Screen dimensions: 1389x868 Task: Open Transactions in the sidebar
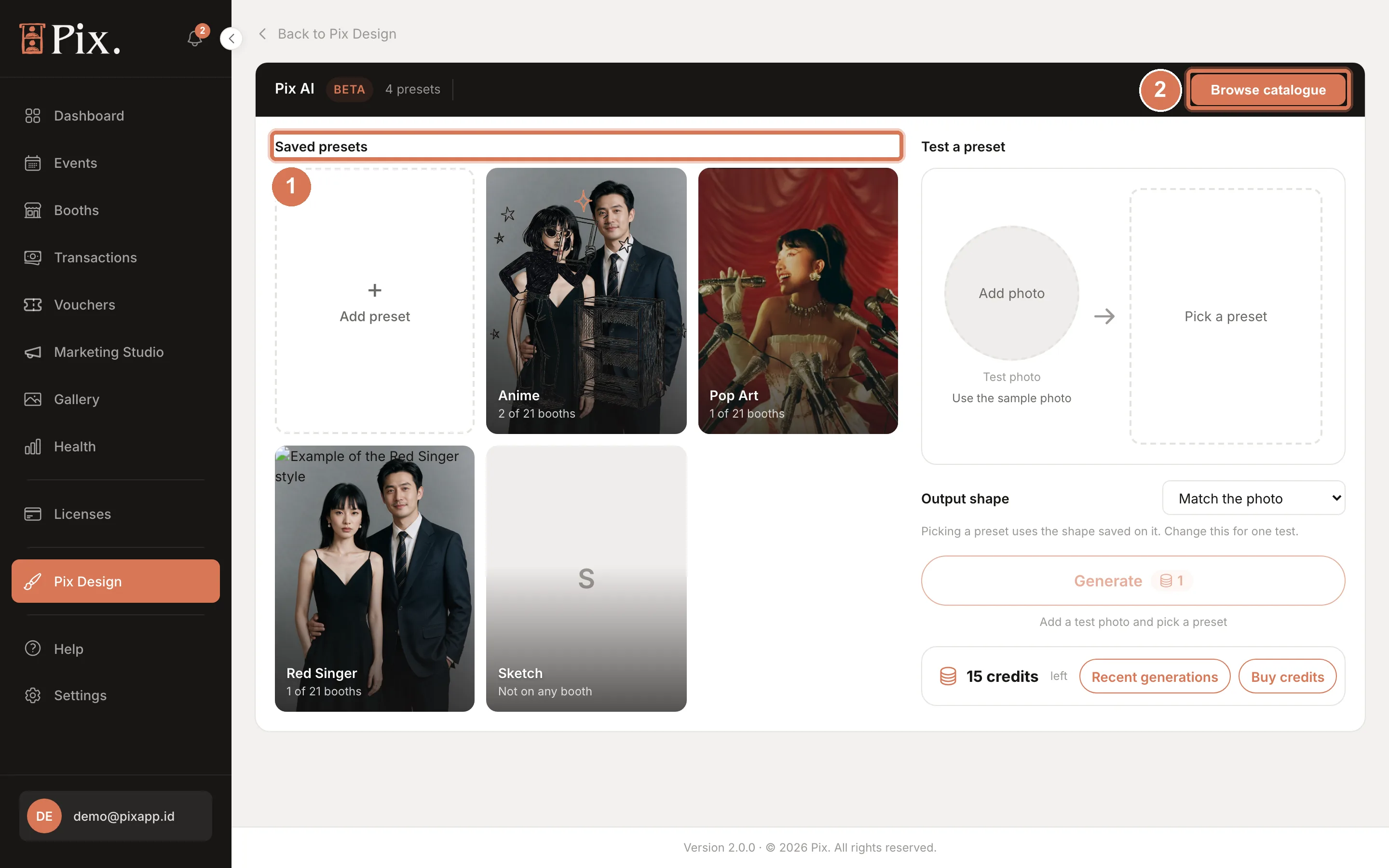tap(115, 258)
